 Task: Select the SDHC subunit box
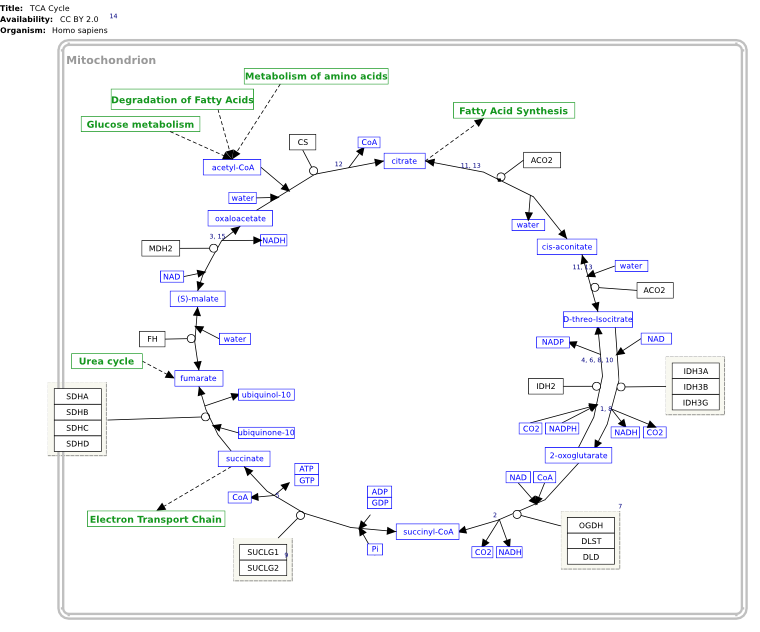78,428
